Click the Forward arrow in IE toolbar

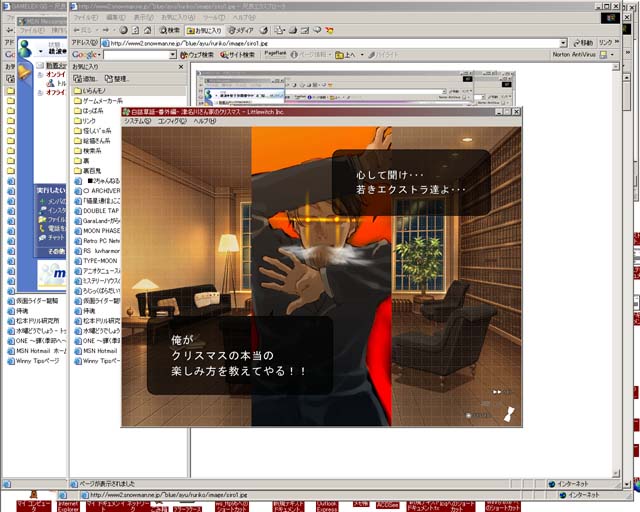[x=105, y=30]
